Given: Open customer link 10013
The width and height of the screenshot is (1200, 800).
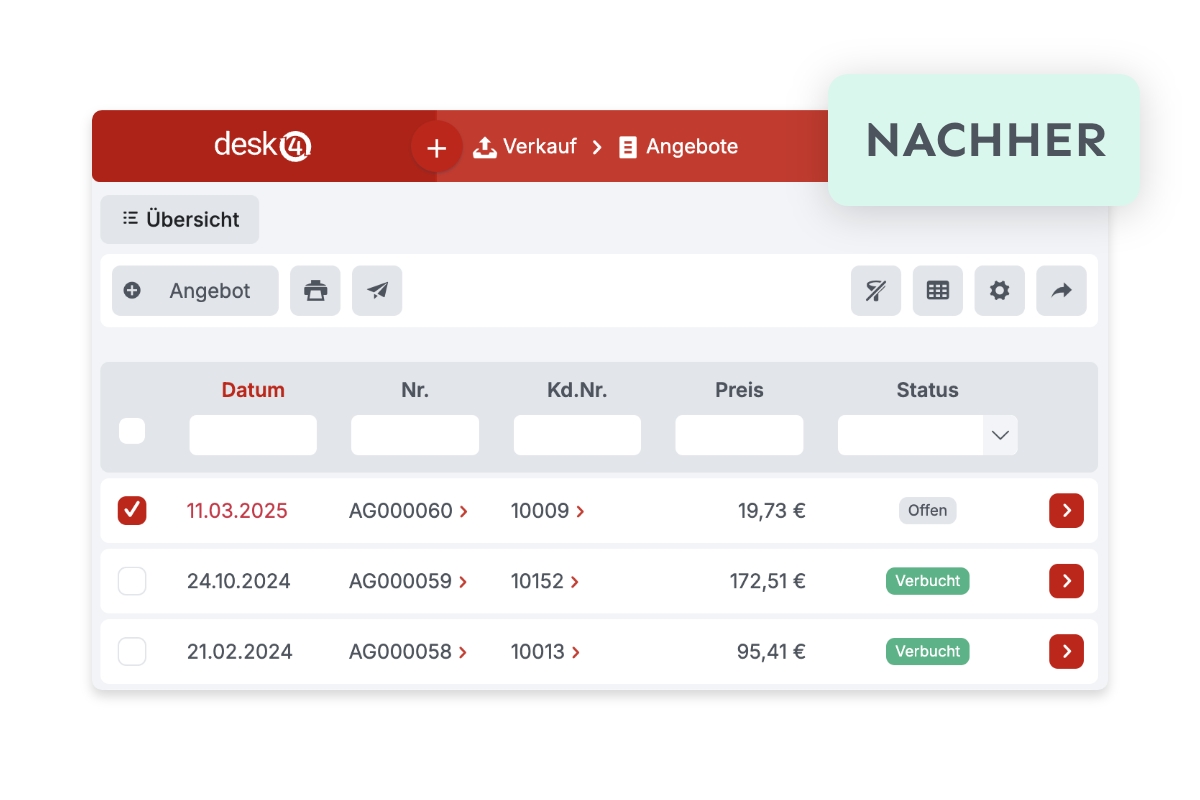Looking at the screenshot, I should pyautogui.click(x=545, y=652).
